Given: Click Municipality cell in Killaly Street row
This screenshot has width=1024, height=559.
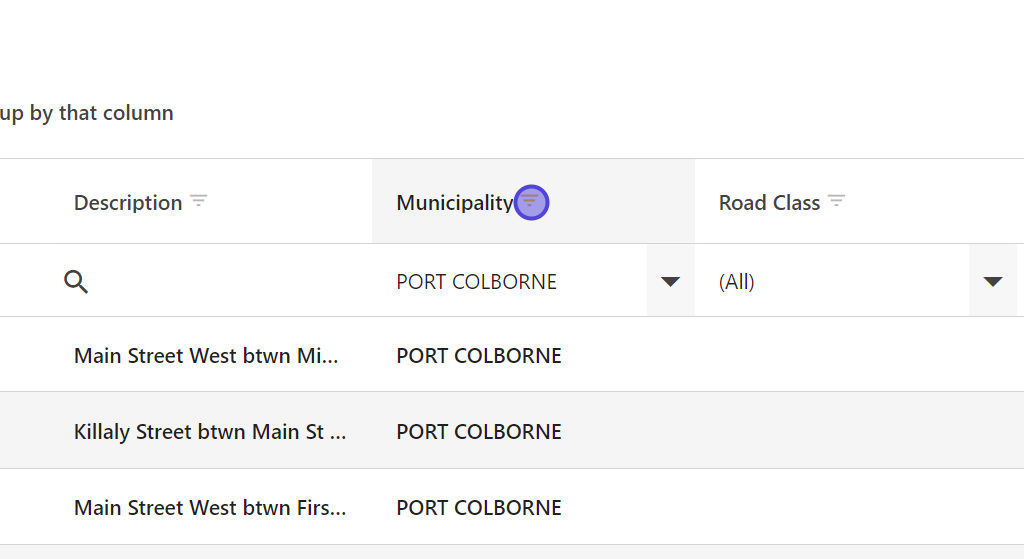Looking at the screenshot, I should [479, 432].
